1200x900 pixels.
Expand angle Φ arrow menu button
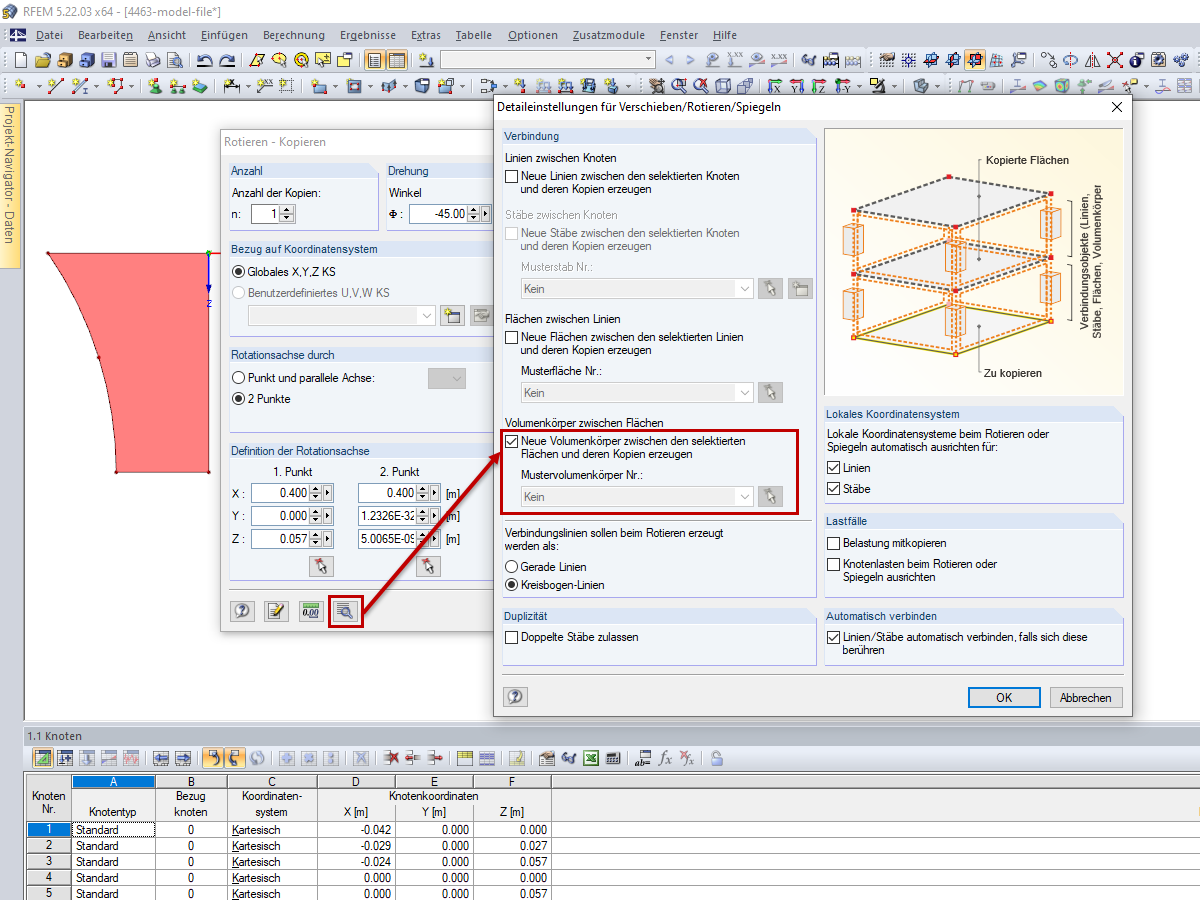coord(486,214)
